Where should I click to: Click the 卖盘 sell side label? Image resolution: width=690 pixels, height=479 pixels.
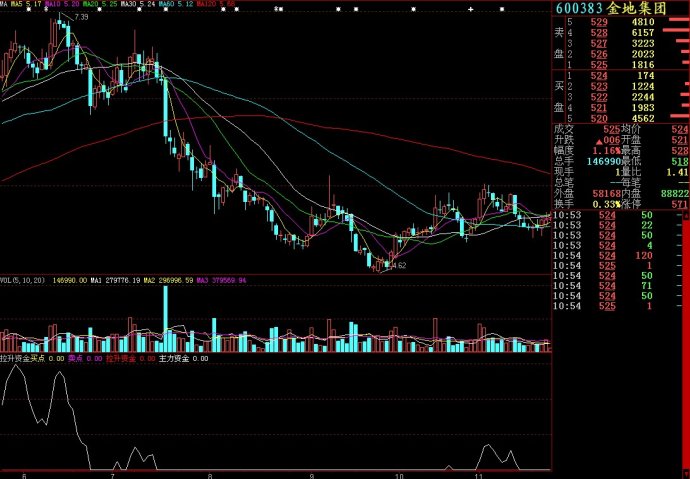559,43
